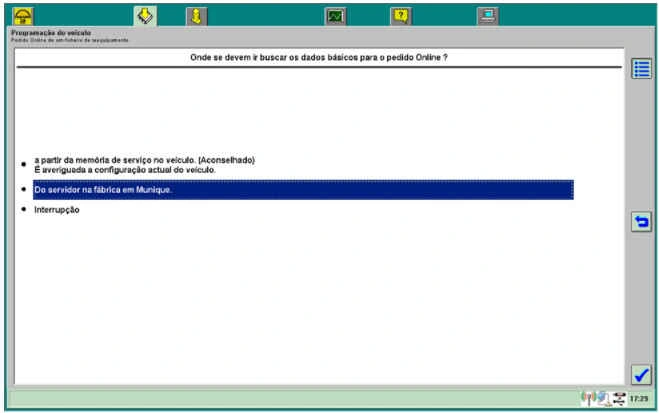This screenshot has width=659, height=413.
Task: Confirm selection with the blue checkmark button
Action: [x=641, y=374]
